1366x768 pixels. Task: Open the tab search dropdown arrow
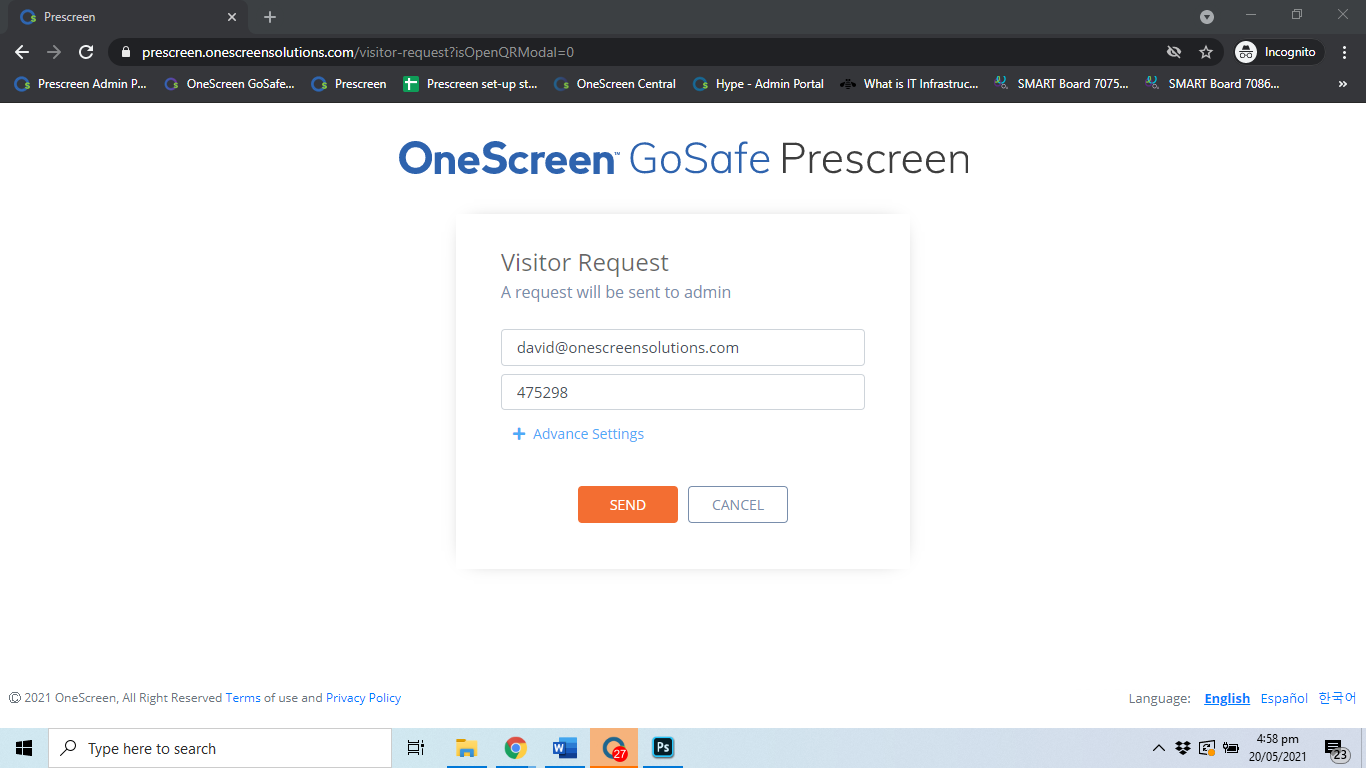[1207, 17]
